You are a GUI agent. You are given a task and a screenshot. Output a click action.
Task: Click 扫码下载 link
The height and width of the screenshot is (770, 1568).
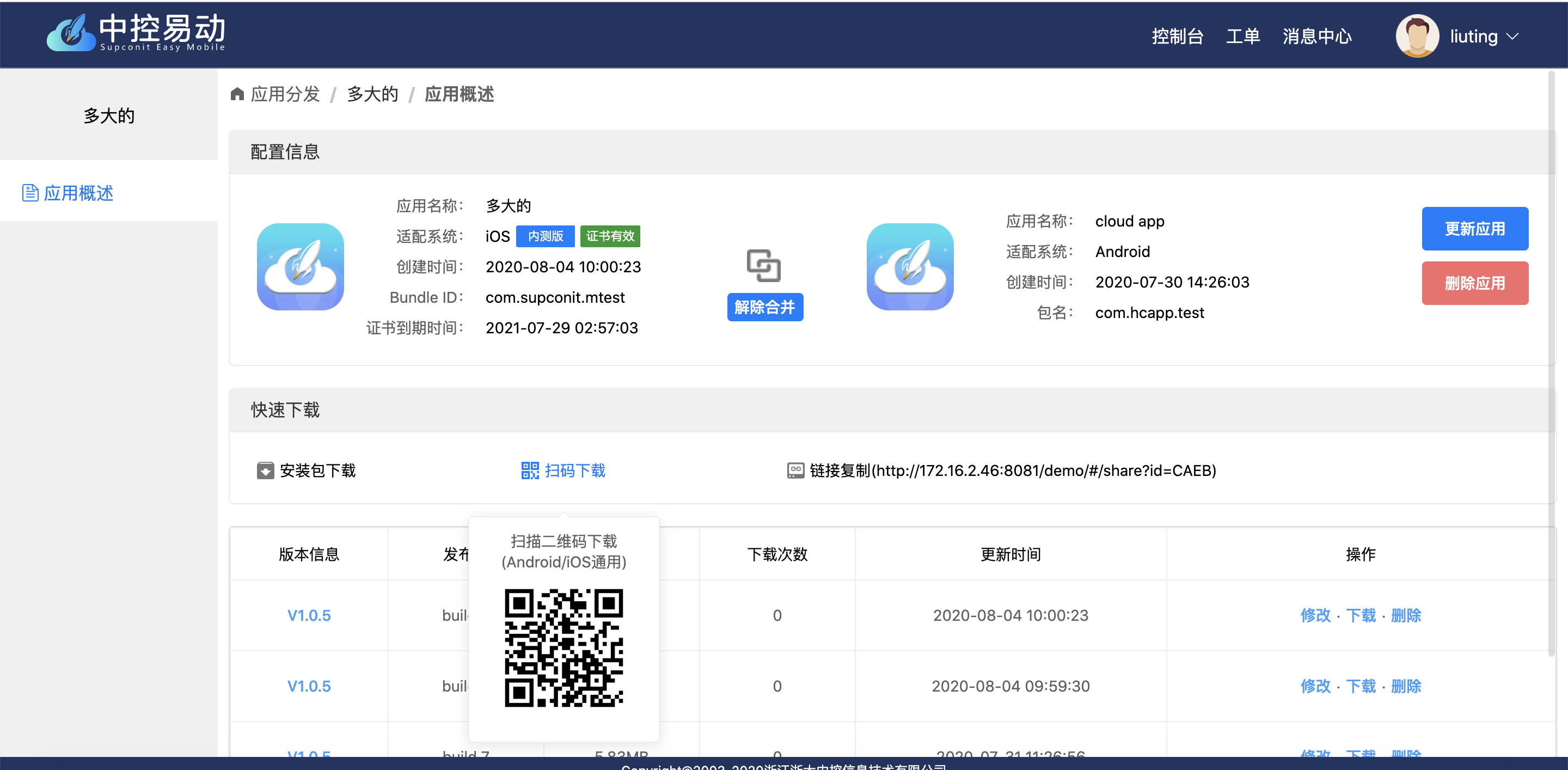575,470
